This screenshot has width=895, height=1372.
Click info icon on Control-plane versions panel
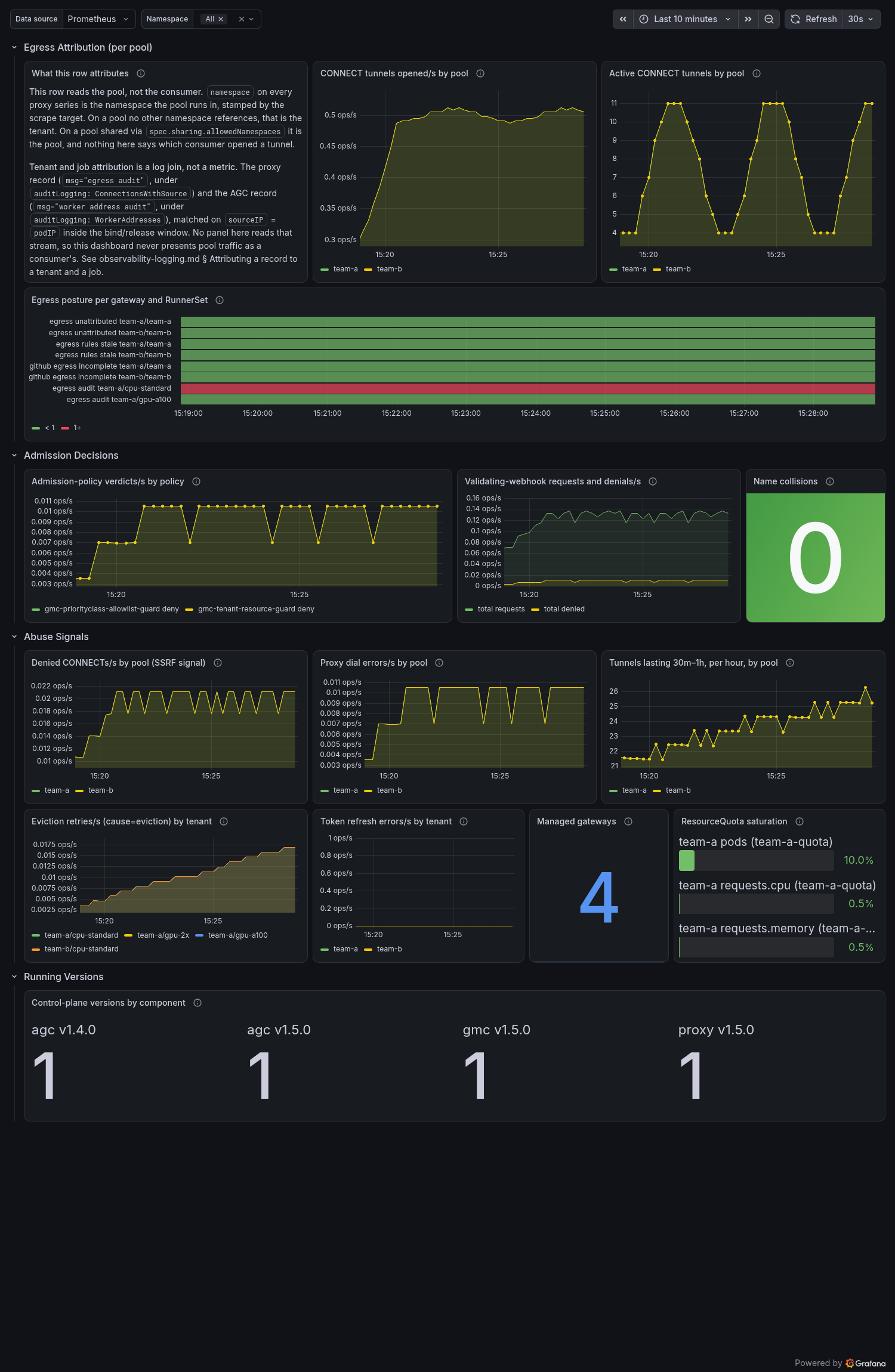(x=197, y=1003)
